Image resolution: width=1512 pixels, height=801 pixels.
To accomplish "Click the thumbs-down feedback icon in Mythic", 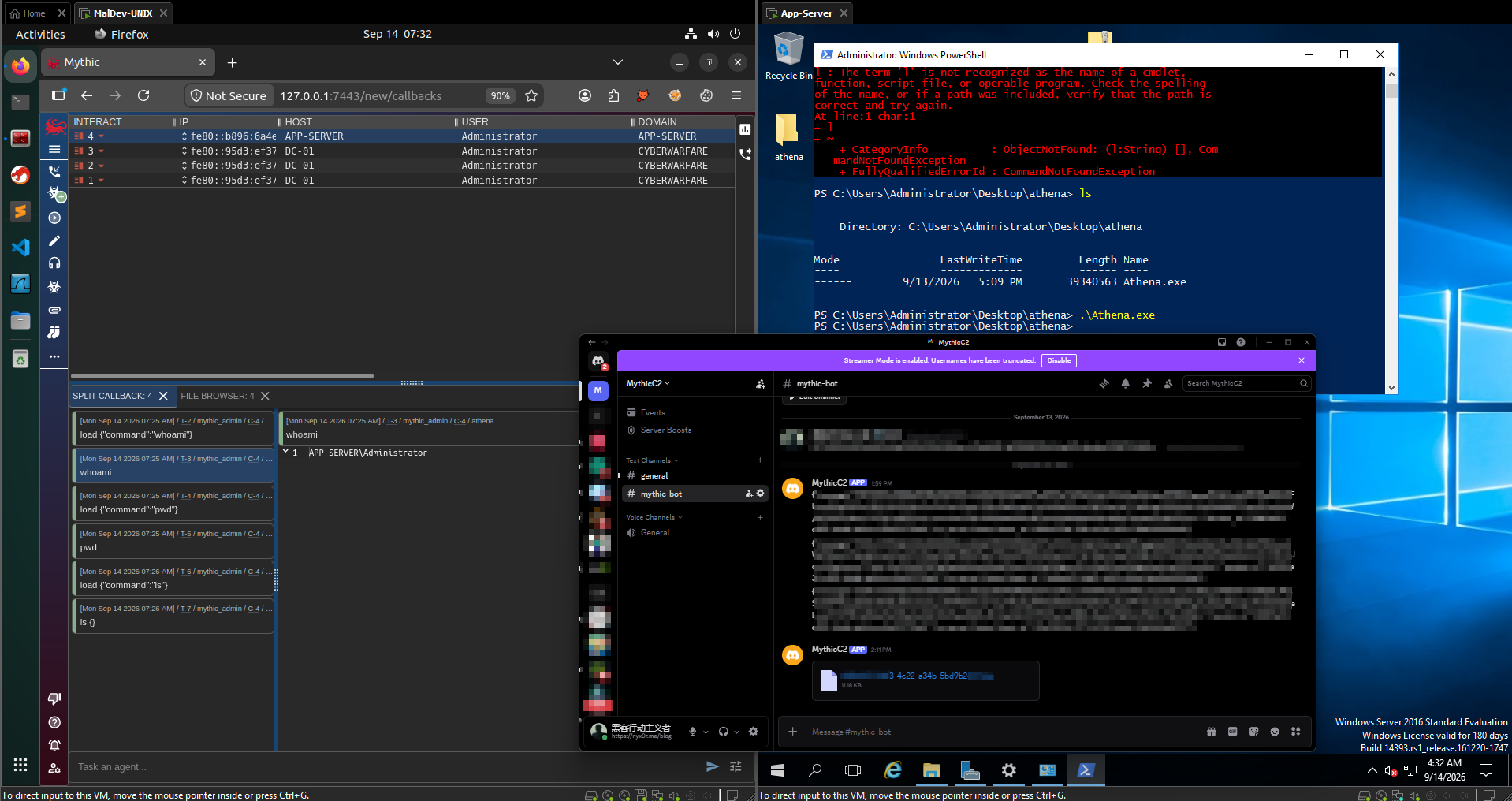I will click(x=54, y=699).
